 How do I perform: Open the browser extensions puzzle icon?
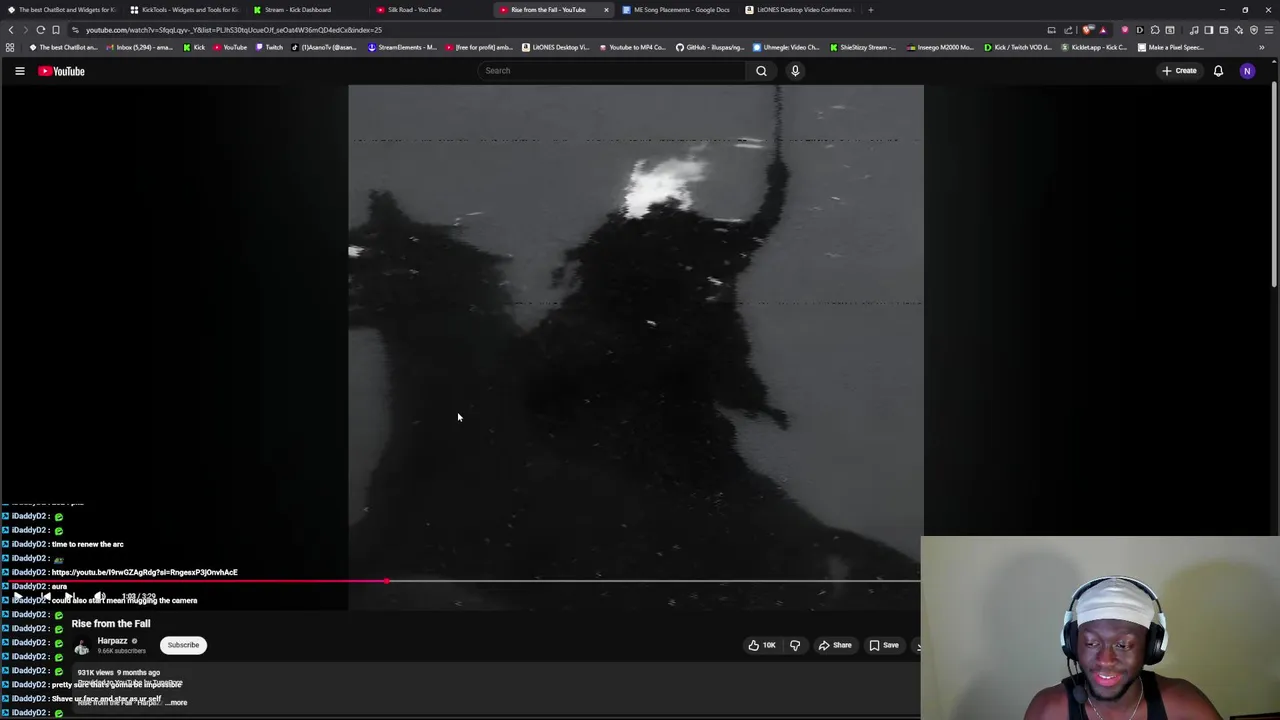pos(1154,30)
